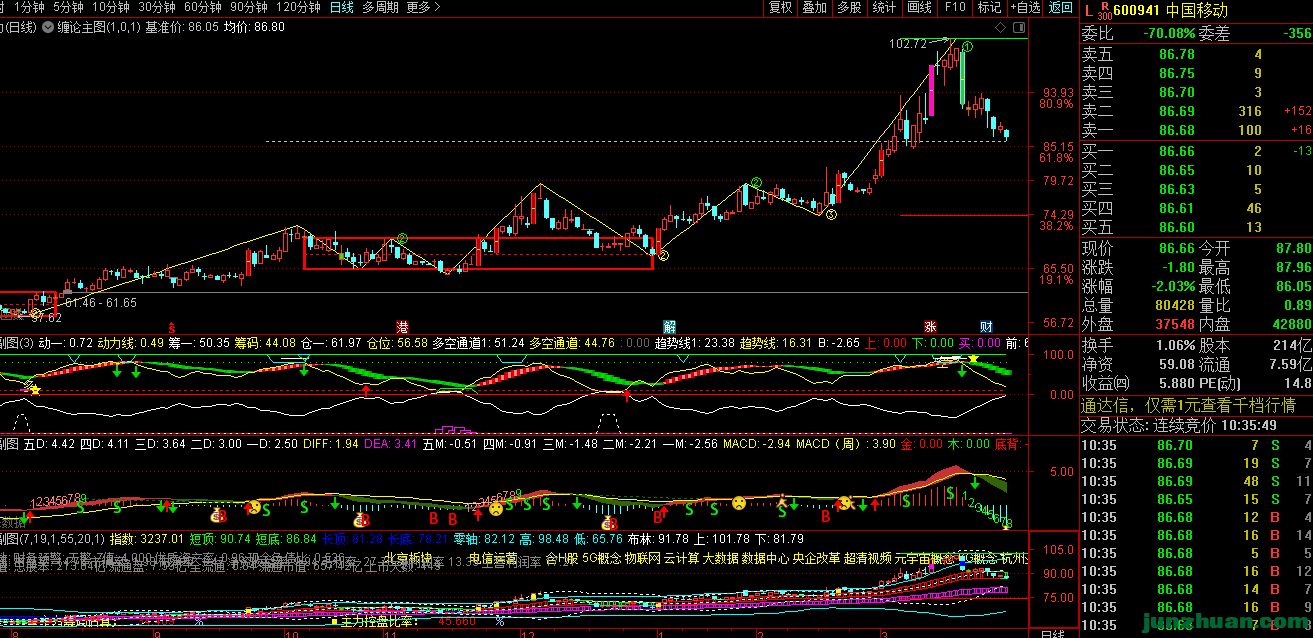Activate the 画线 drawing tool button
Image resolution: width=1313 pixels, height=638 pixels.
click(x=919, y=7)
